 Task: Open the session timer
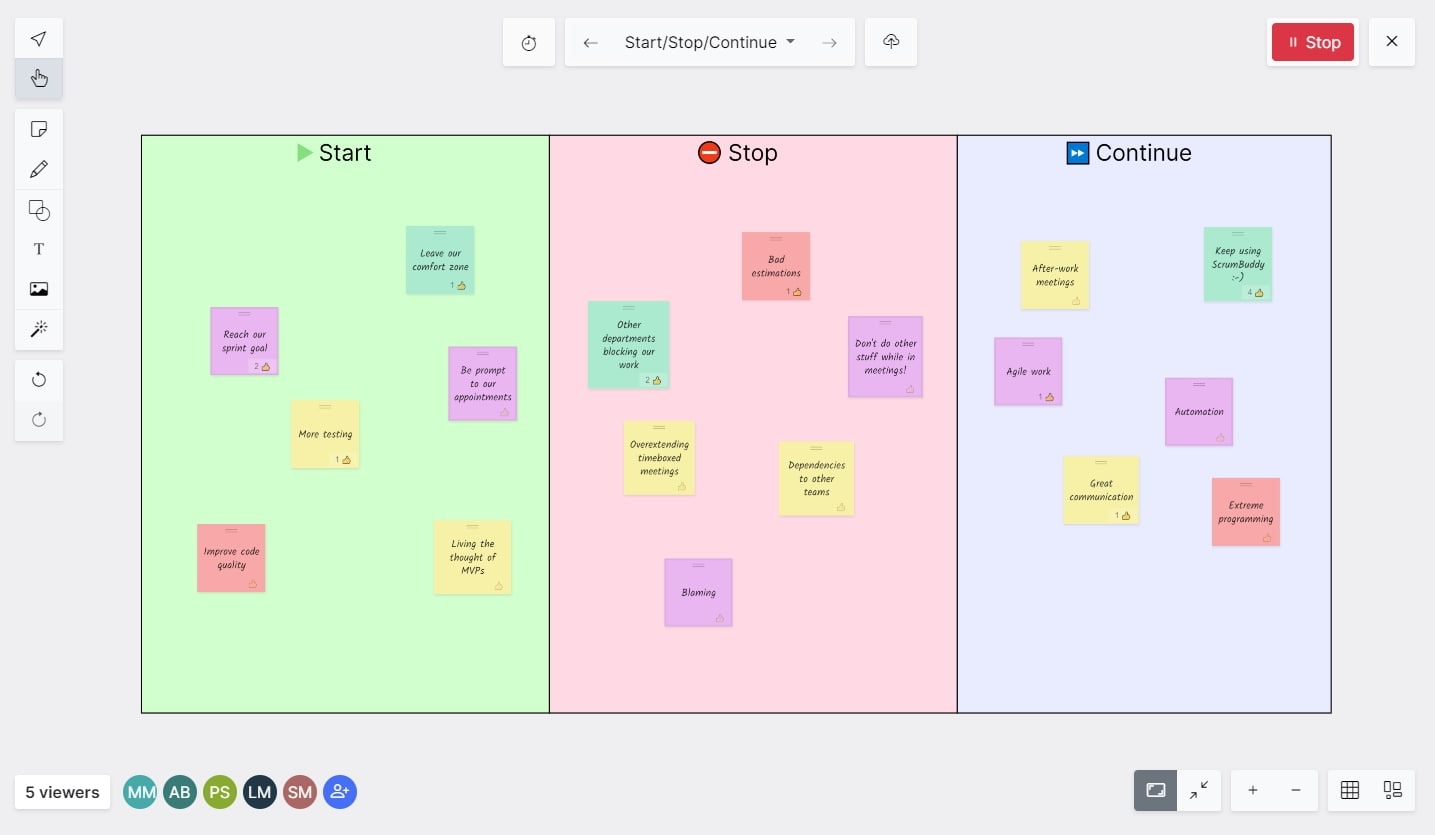[x=528, y=42]
